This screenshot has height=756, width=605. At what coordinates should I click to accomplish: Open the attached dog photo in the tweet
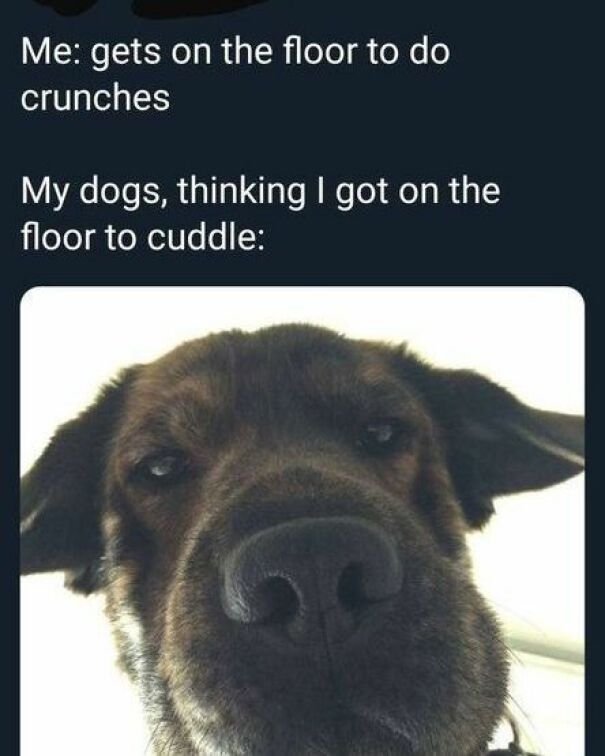[302, 521]
